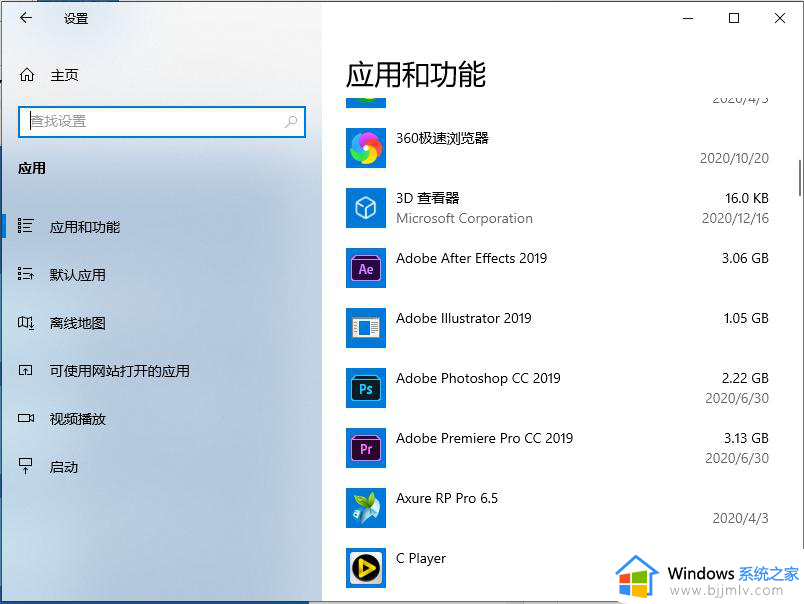Select Axure RP Pro 6.5 entry

pos(447,498)
